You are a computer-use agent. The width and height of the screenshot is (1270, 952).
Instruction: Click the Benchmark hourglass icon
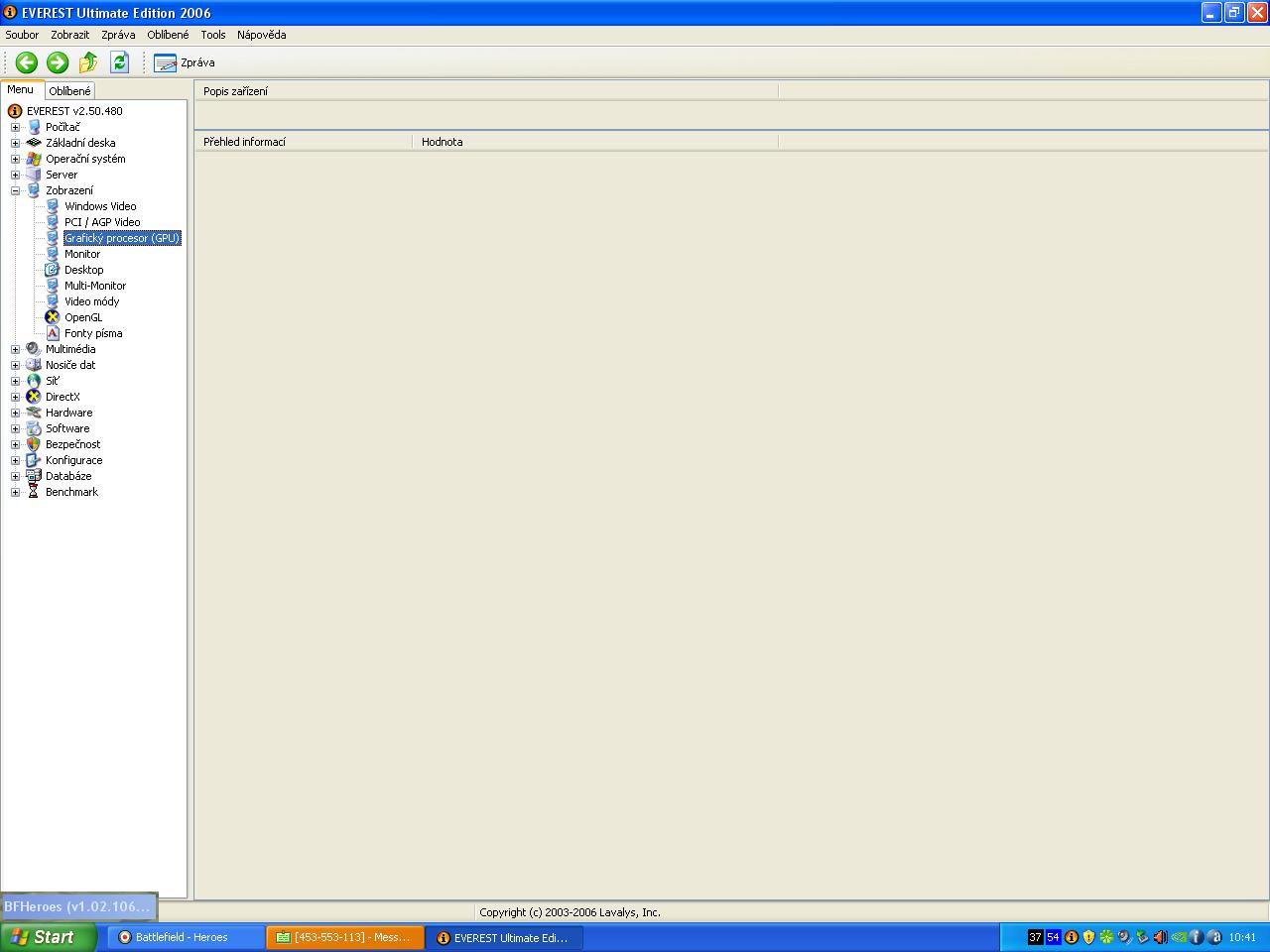click(x=34, y=492)
